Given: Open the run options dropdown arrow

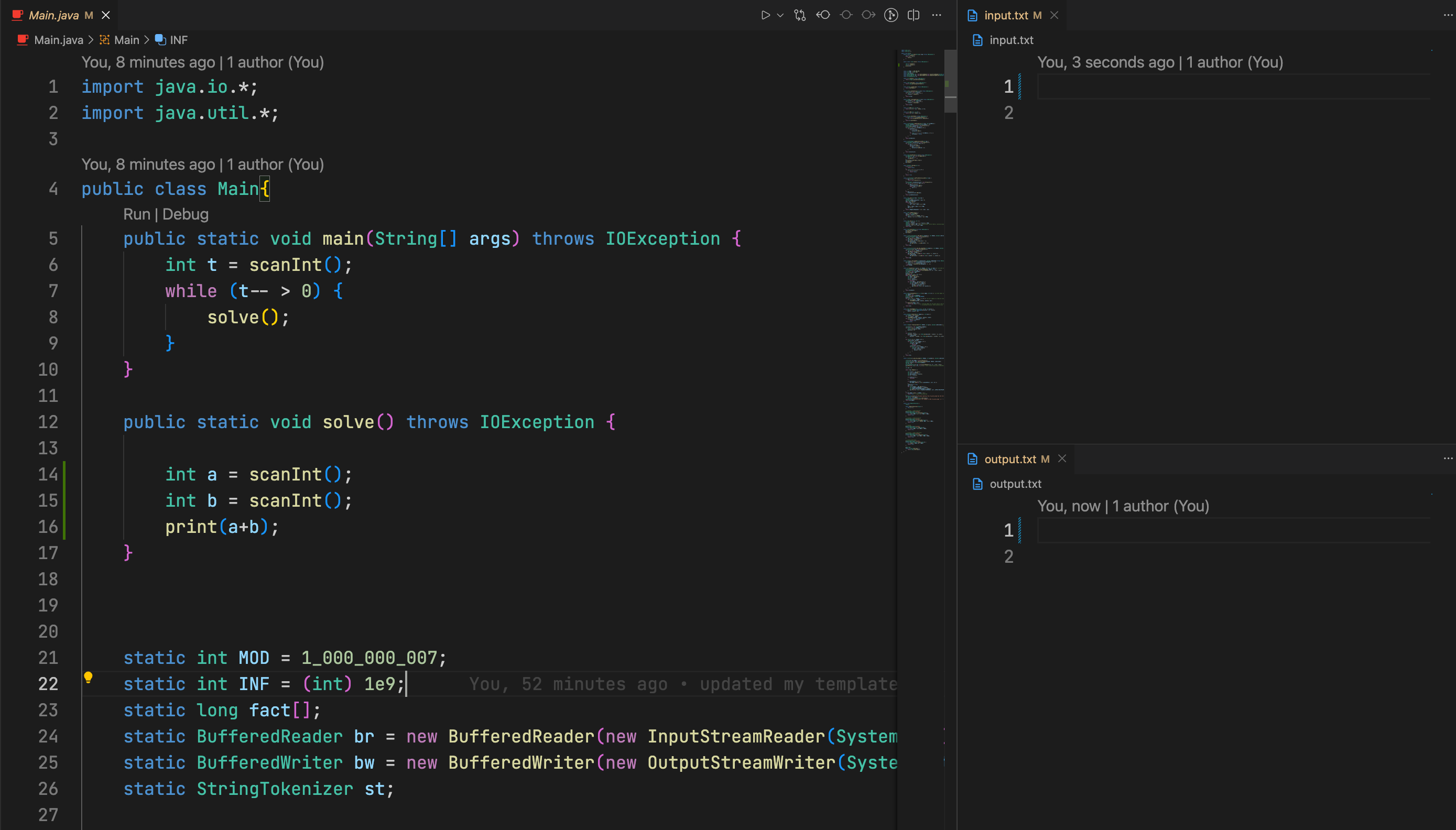Looking at the screenshot, I should [x=780, y=15].
